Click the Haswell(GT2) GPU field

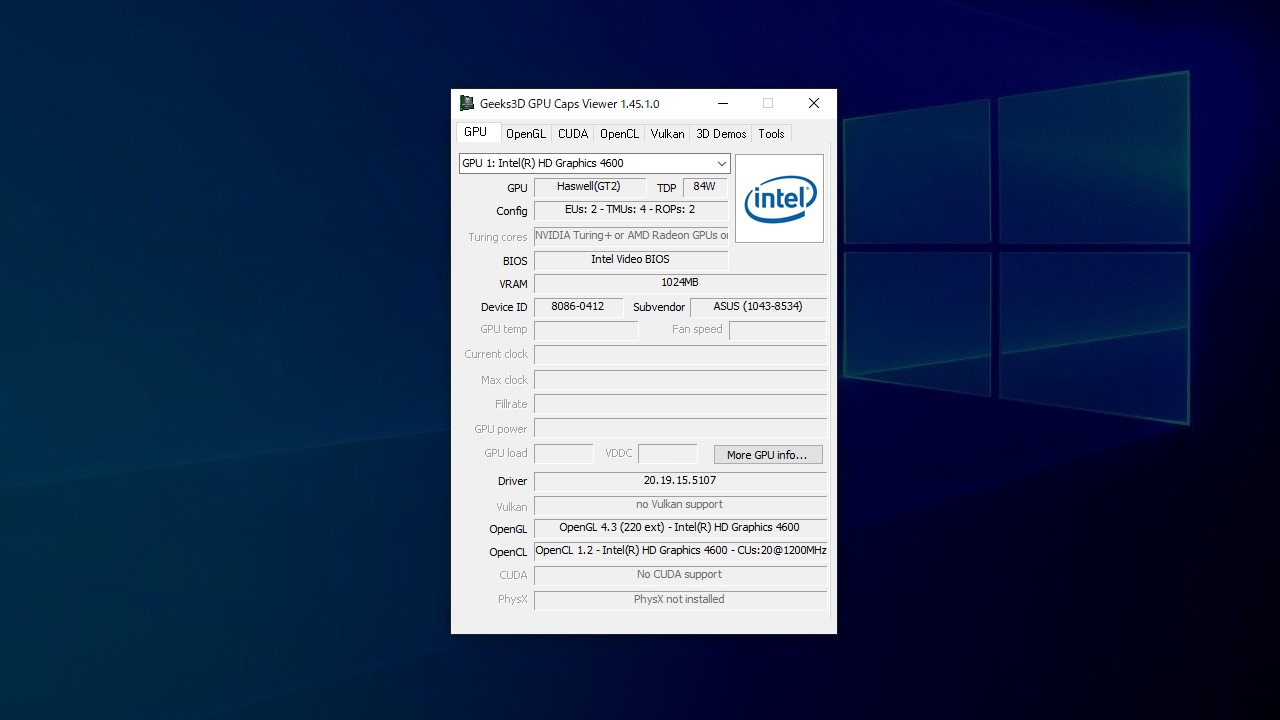click(x=589, y=187)
